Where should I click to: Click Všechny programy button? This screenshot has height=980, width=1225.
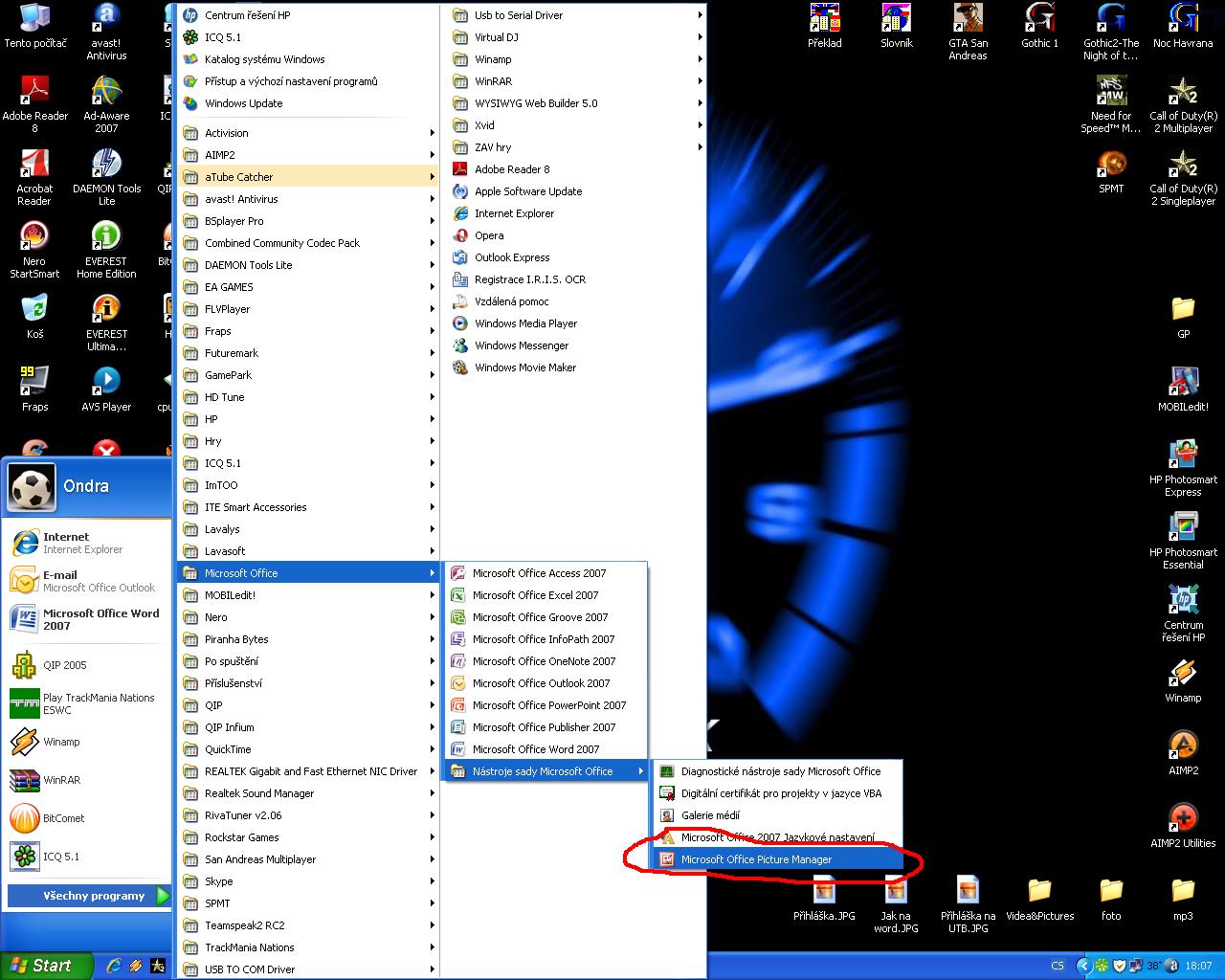point(89,896)
